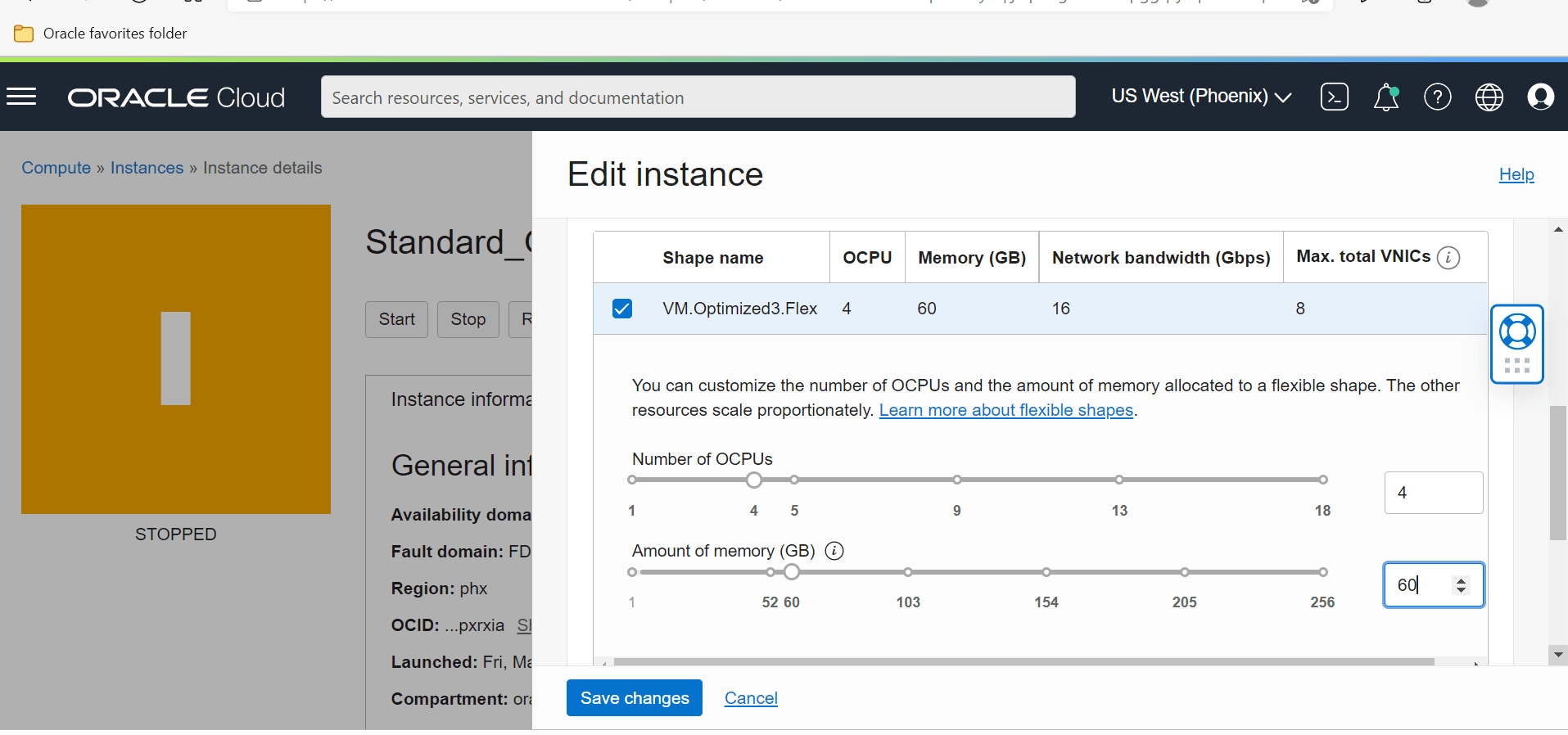
Task: Click the Instance information tab
Action: point(462,399)
